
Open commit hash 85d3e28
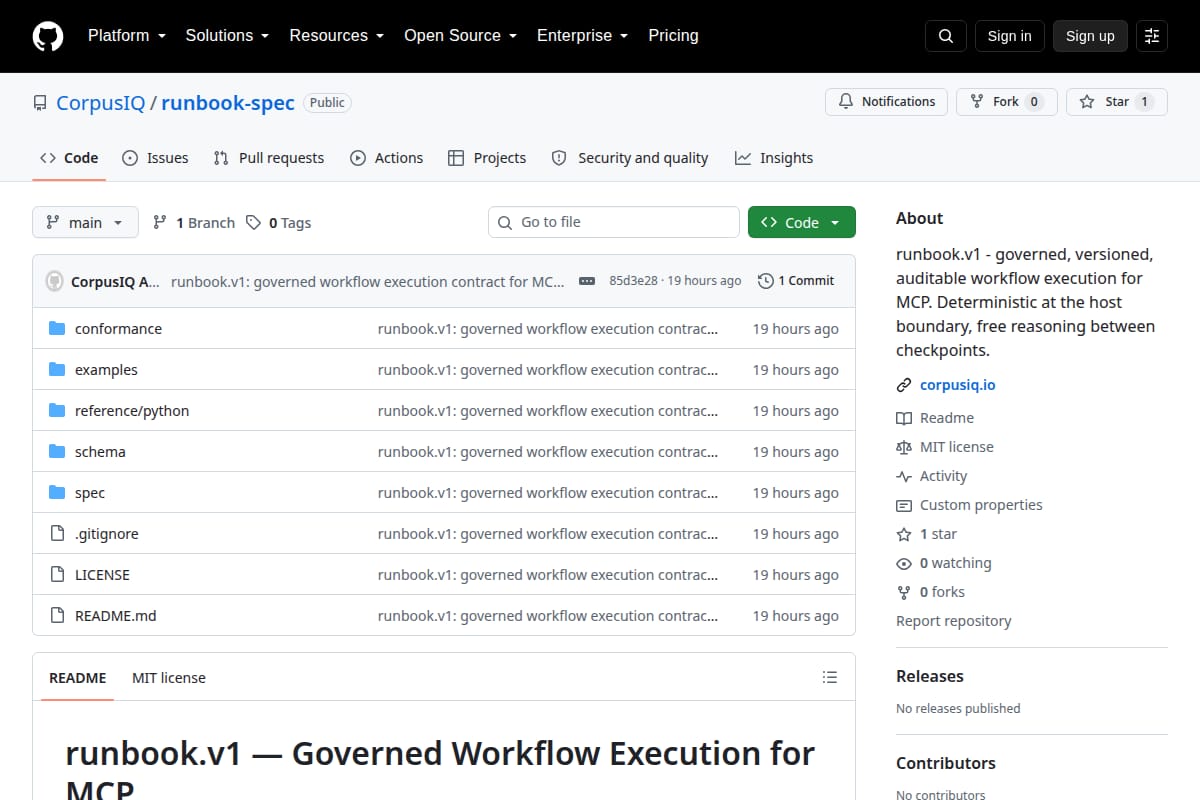633,281
